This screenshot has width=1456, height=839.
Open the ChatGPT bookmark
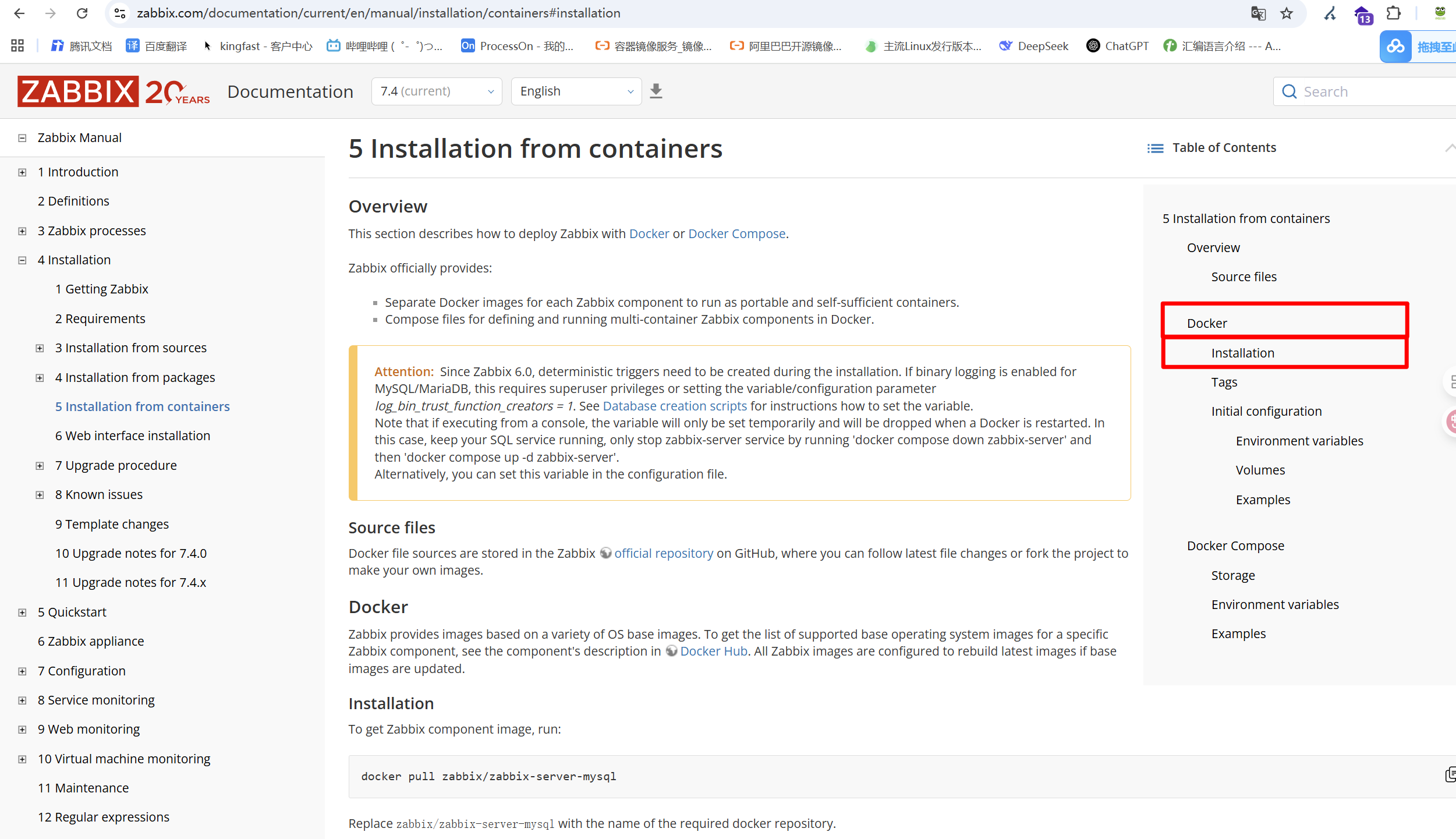1118,46
